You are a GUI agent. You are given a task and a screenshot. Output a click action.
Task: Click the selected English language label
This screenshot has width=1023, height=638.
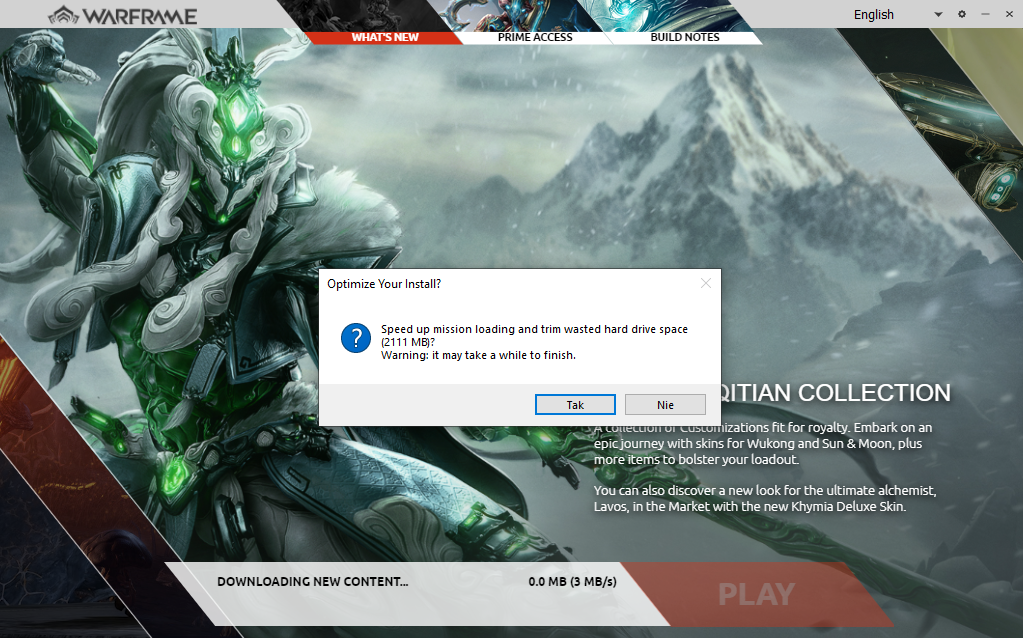click(x=874, y=14)
